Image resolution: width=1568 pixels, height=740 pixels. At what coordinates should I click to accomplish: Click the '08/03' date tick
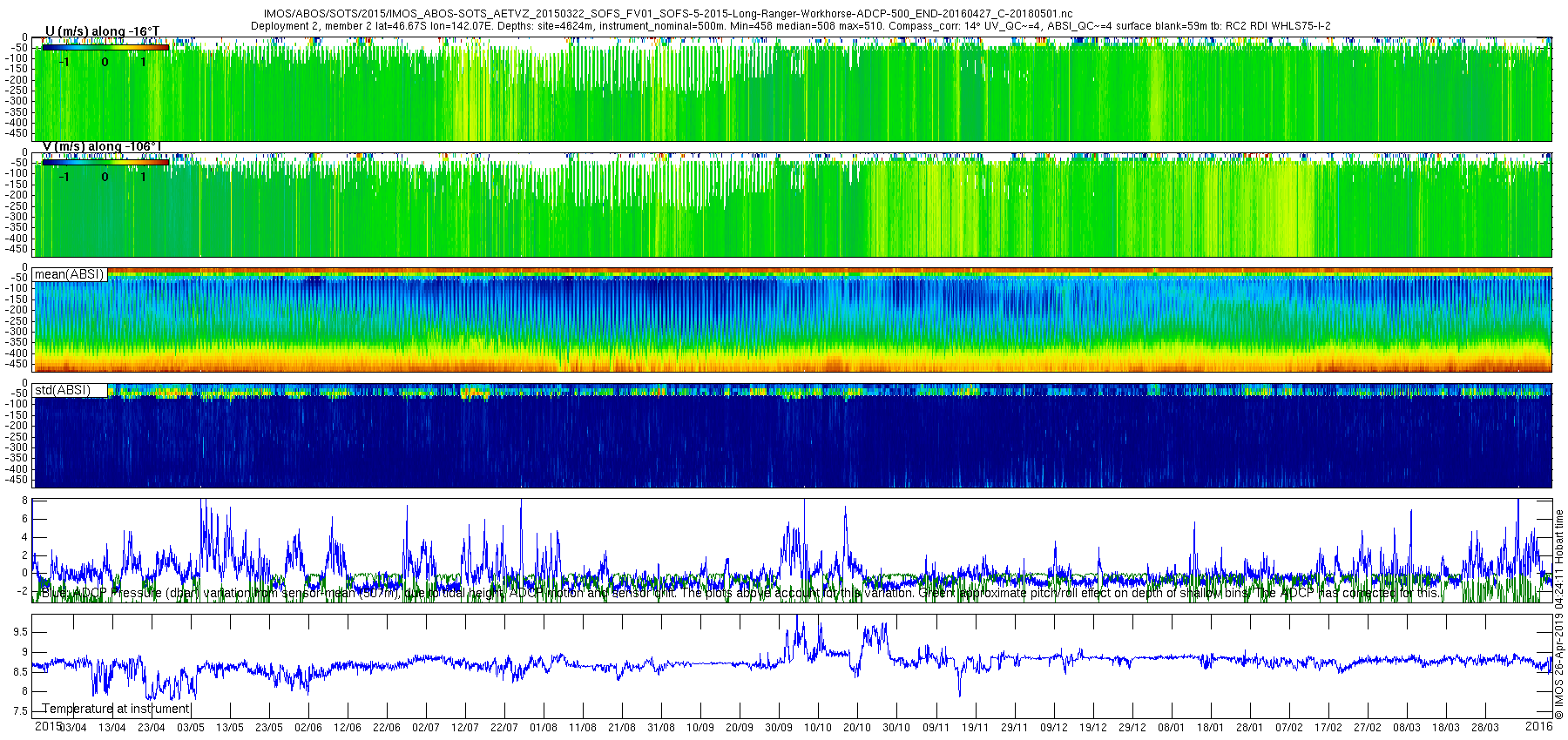pos(1407,728)
